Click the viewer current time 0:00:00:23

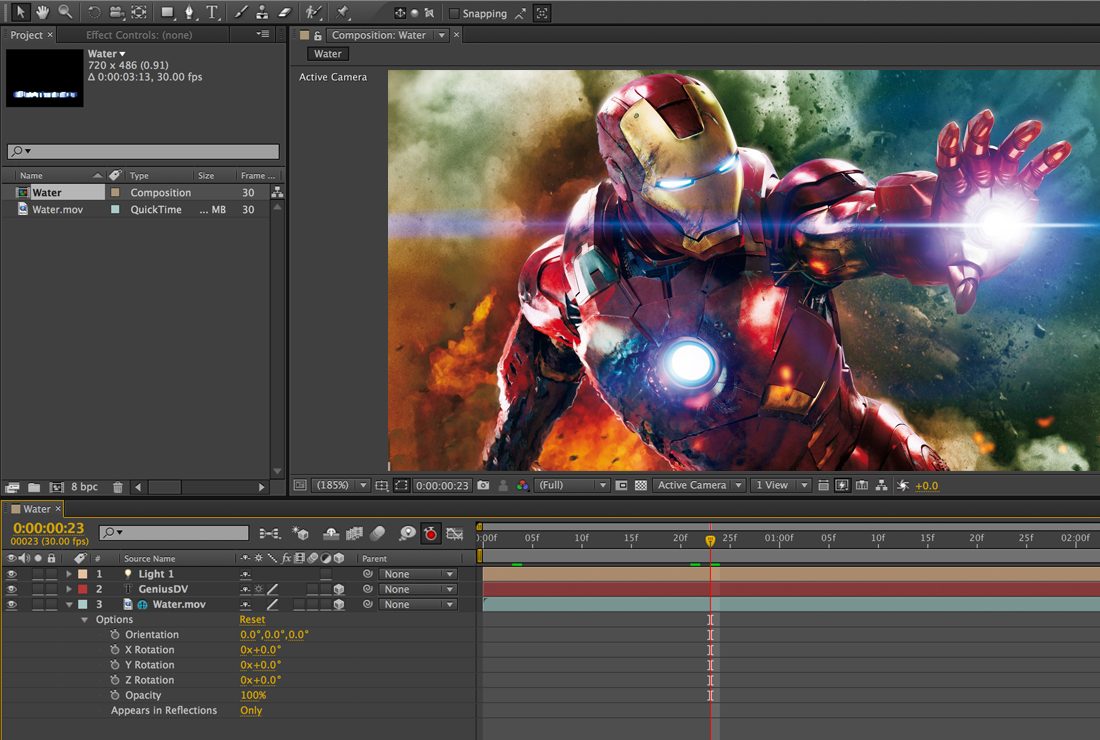[442, 485]
